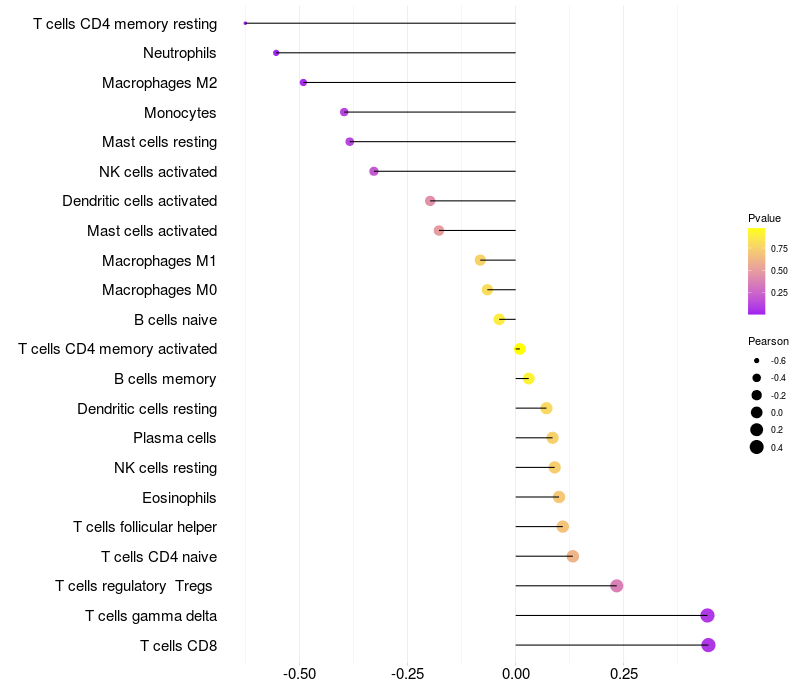Click the yellow T cells CD4 memory activated dot
The image size is (800, 700).
point(519,349)
